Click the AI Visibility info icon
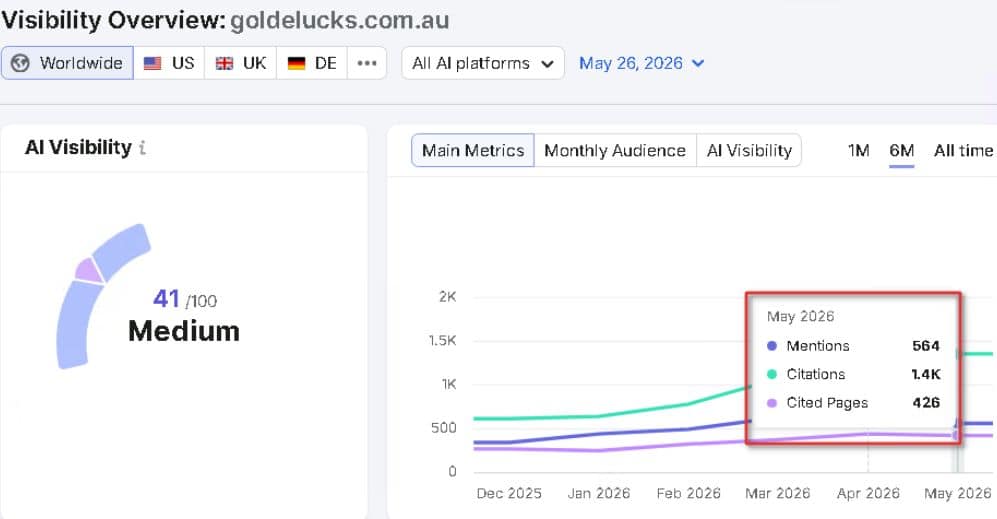 tap(142, 148)
